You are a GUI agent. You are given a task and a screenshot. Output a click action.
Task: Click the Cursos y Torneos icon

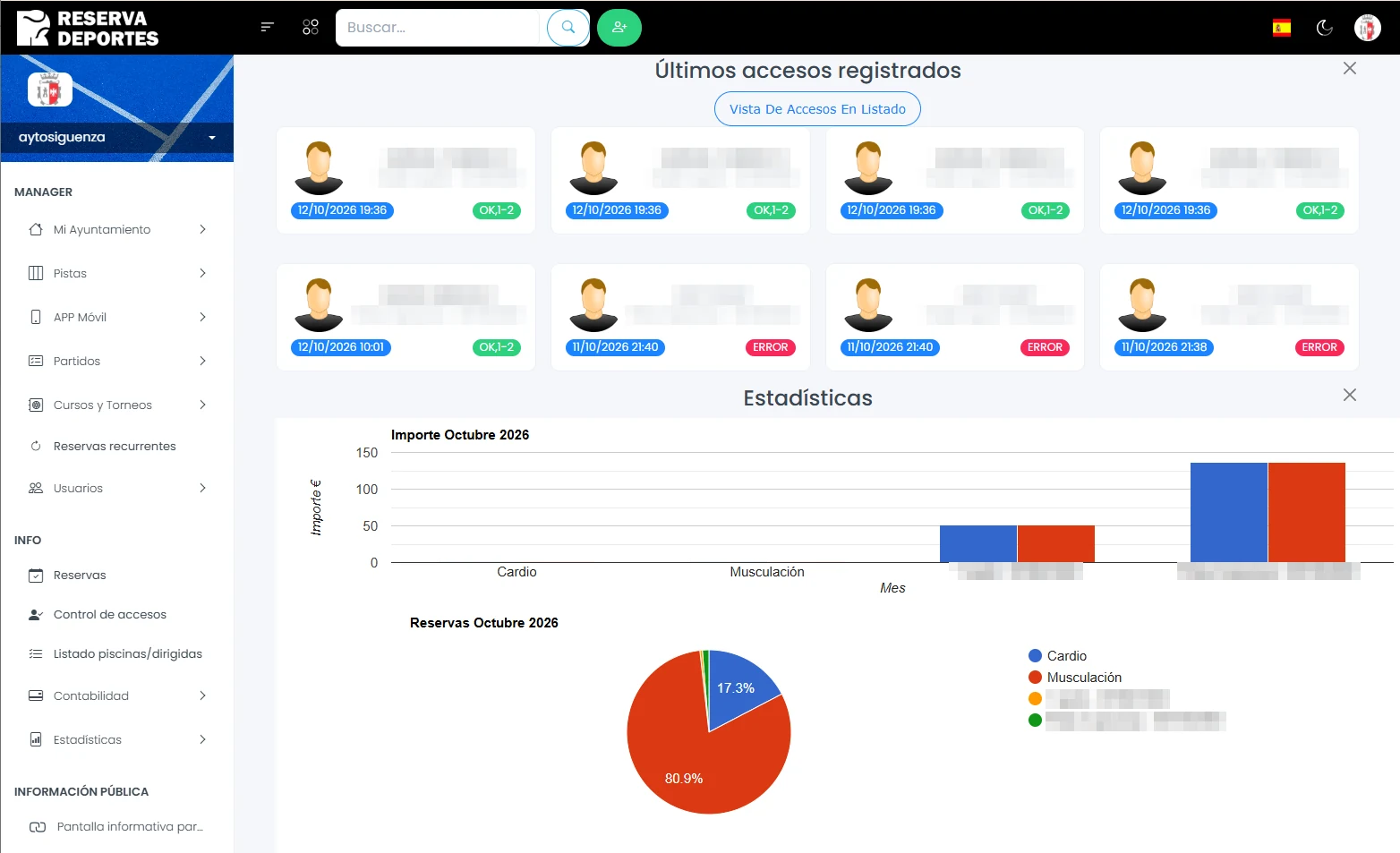point(36,405)
